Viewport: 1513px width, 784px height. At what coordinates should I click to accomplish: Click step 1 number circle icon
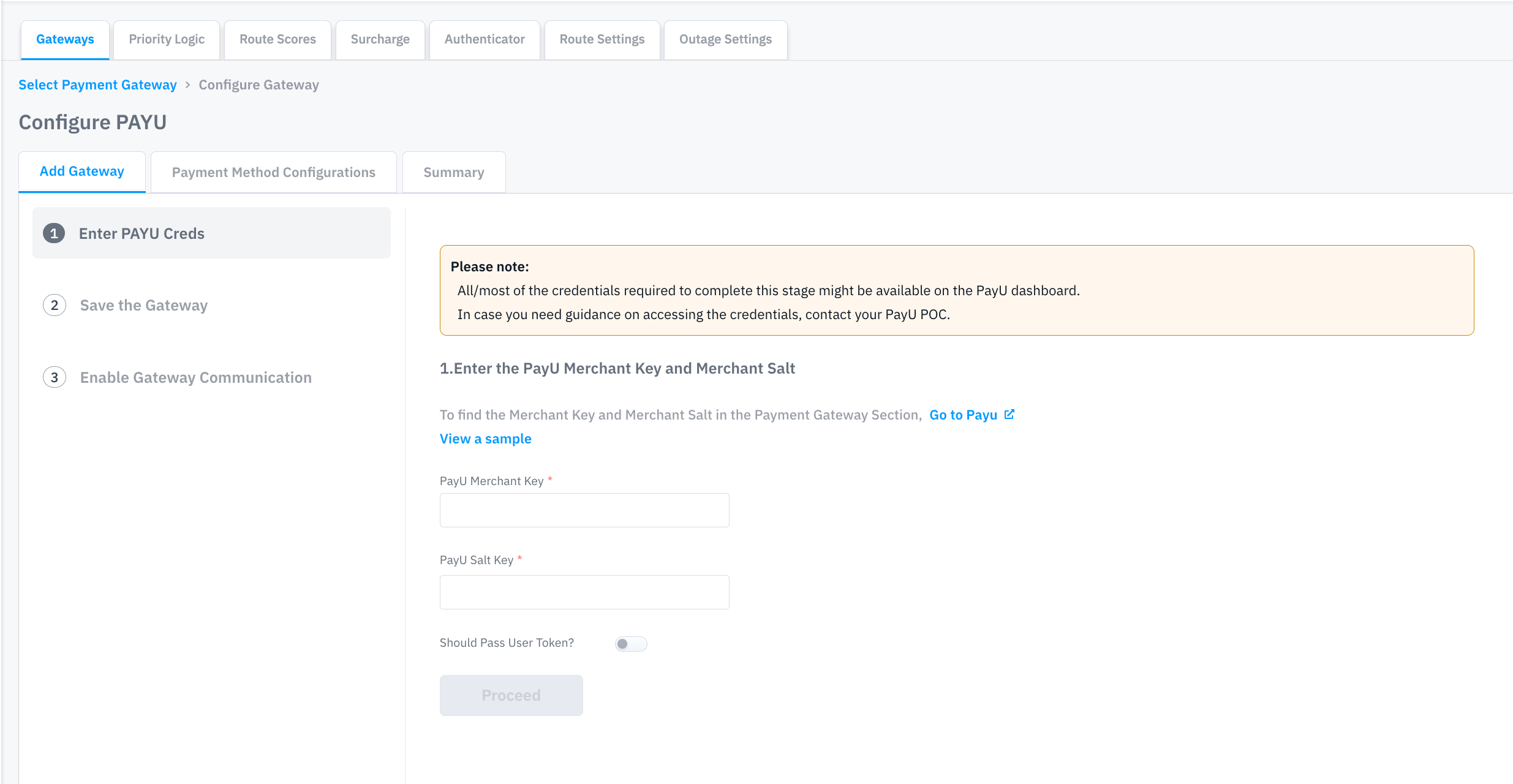click(54, 233)
